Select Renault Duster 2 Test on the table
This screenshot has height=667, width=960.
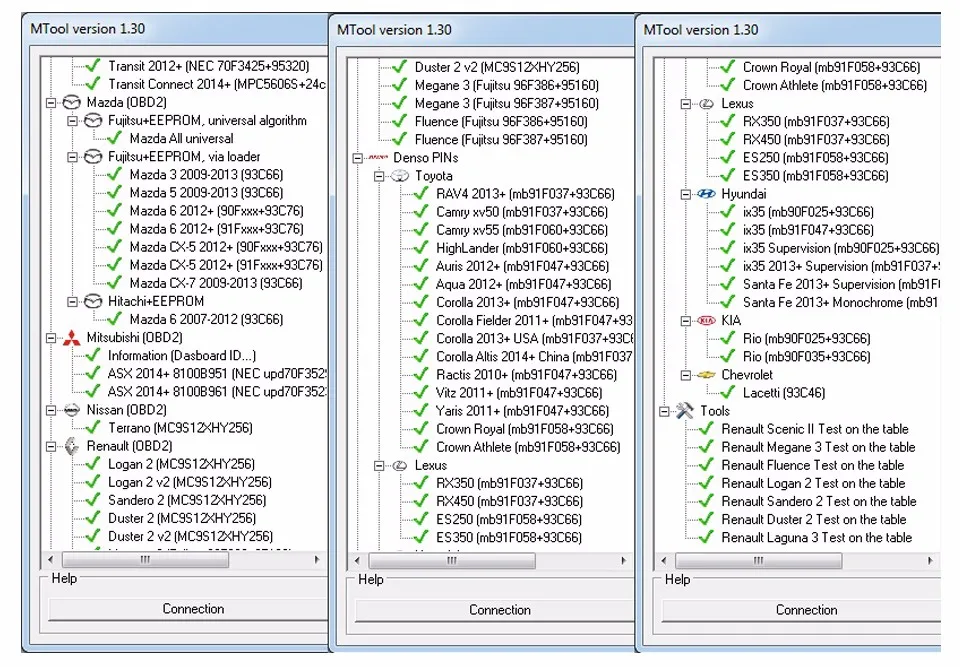813,519
